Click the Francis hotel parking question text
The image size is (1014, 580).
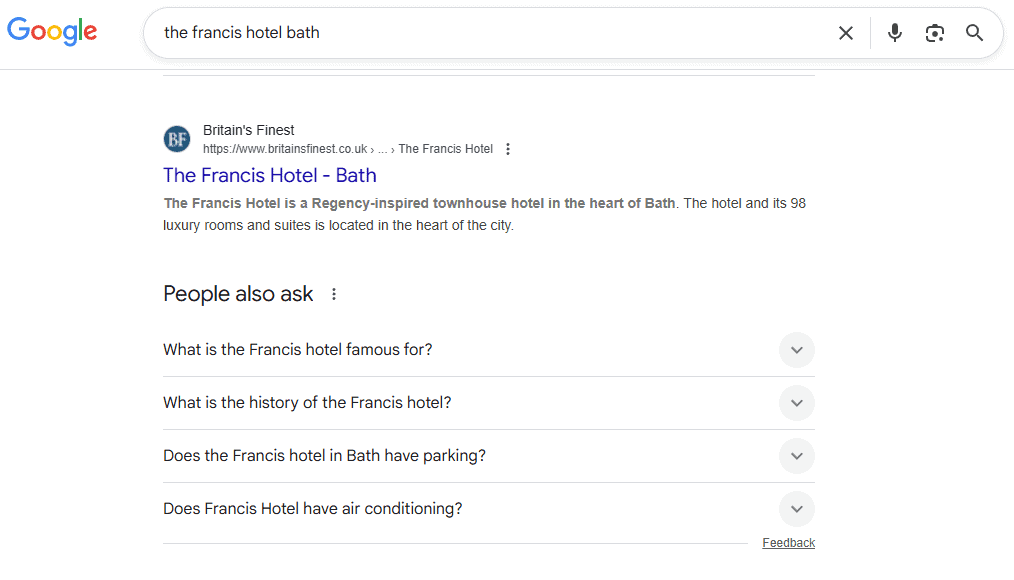324,455
